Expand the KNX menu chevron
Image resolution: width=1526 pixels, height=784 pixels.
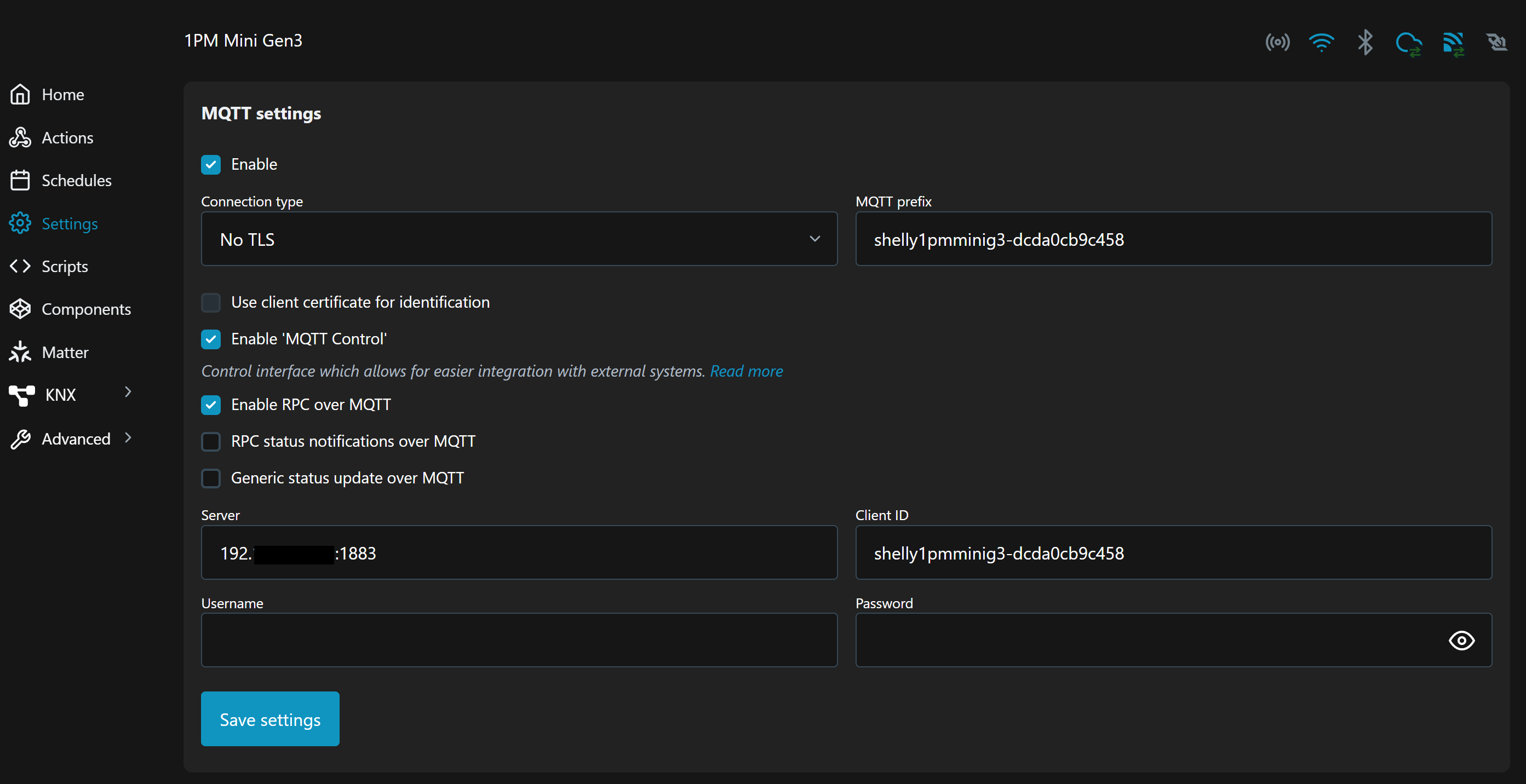[128, 392]
